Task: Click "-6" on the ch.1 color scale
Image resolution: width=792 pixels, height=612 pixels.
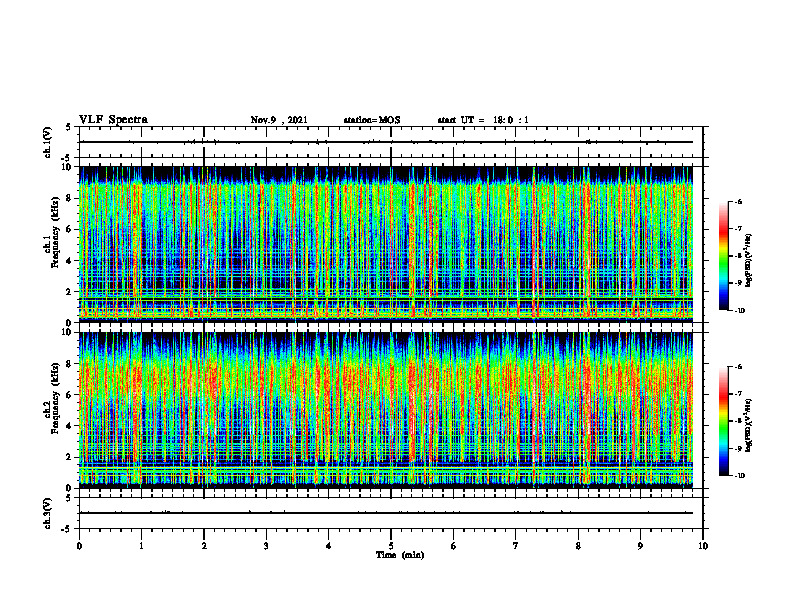Action: coord(739,201)
